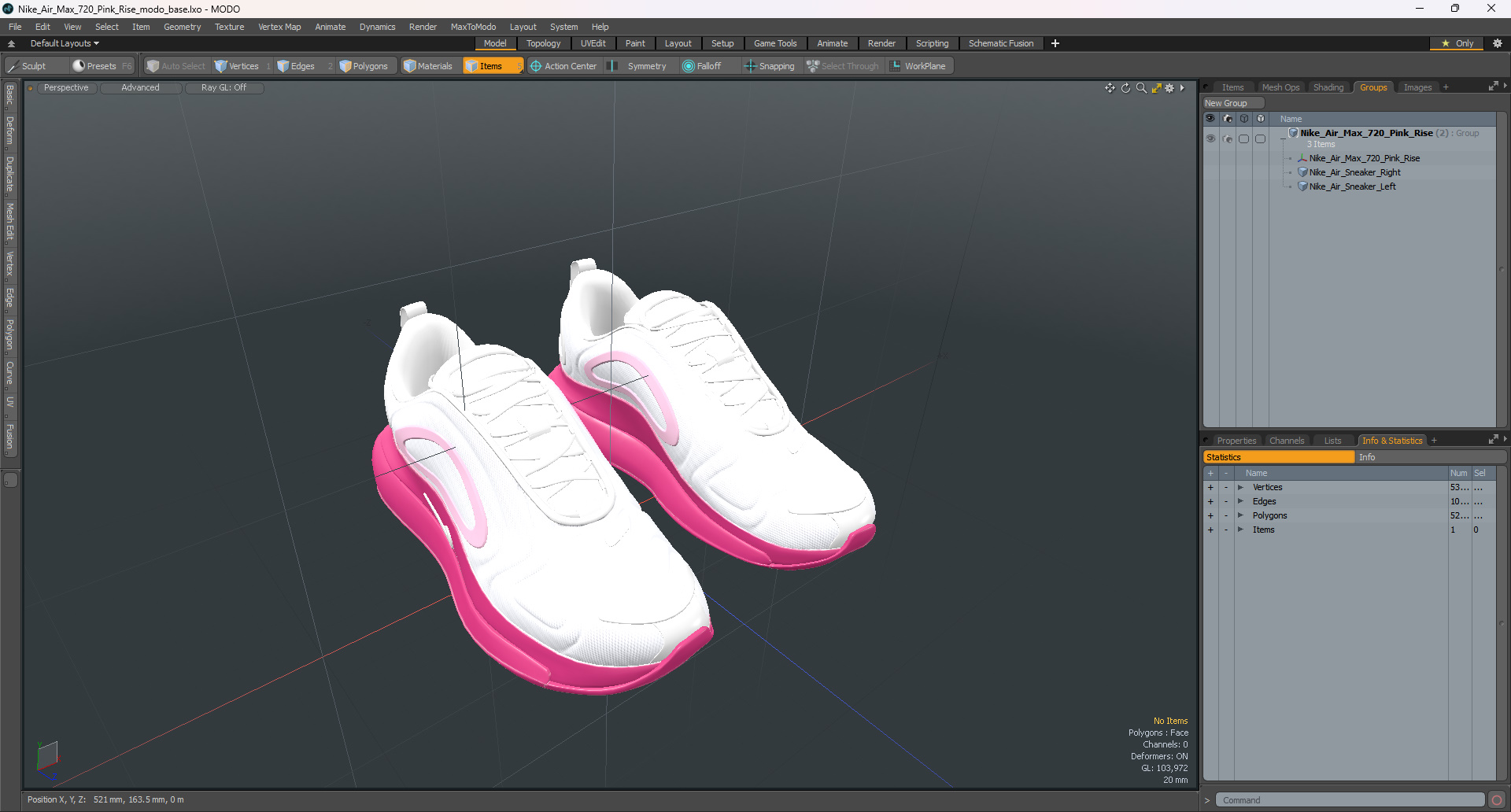This screenshot has width=1511, height=812.
Task: Maximize the viewport with expand icon
Action: (1156, 88)
